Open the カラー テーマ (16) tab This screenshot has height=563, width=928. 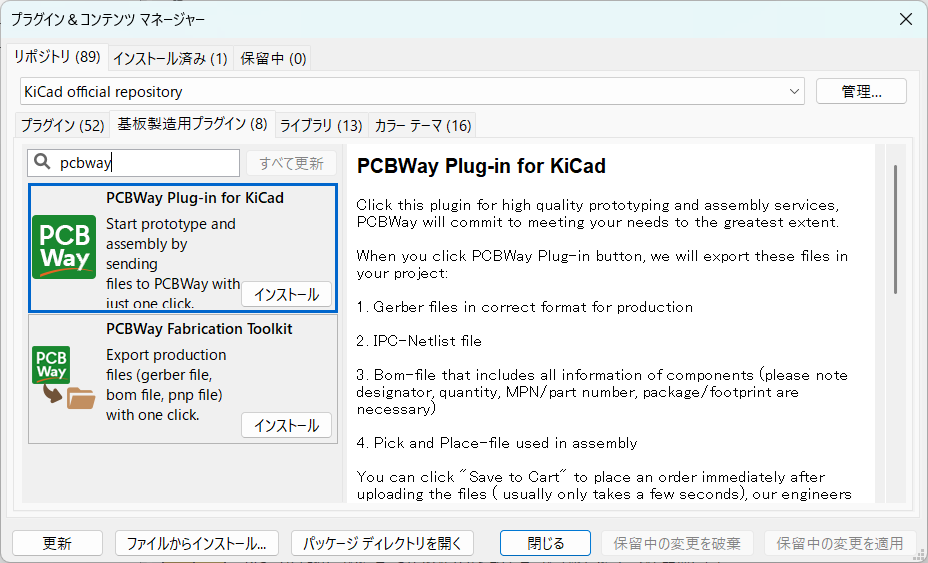pyautogui.click(x=423, y=126)
